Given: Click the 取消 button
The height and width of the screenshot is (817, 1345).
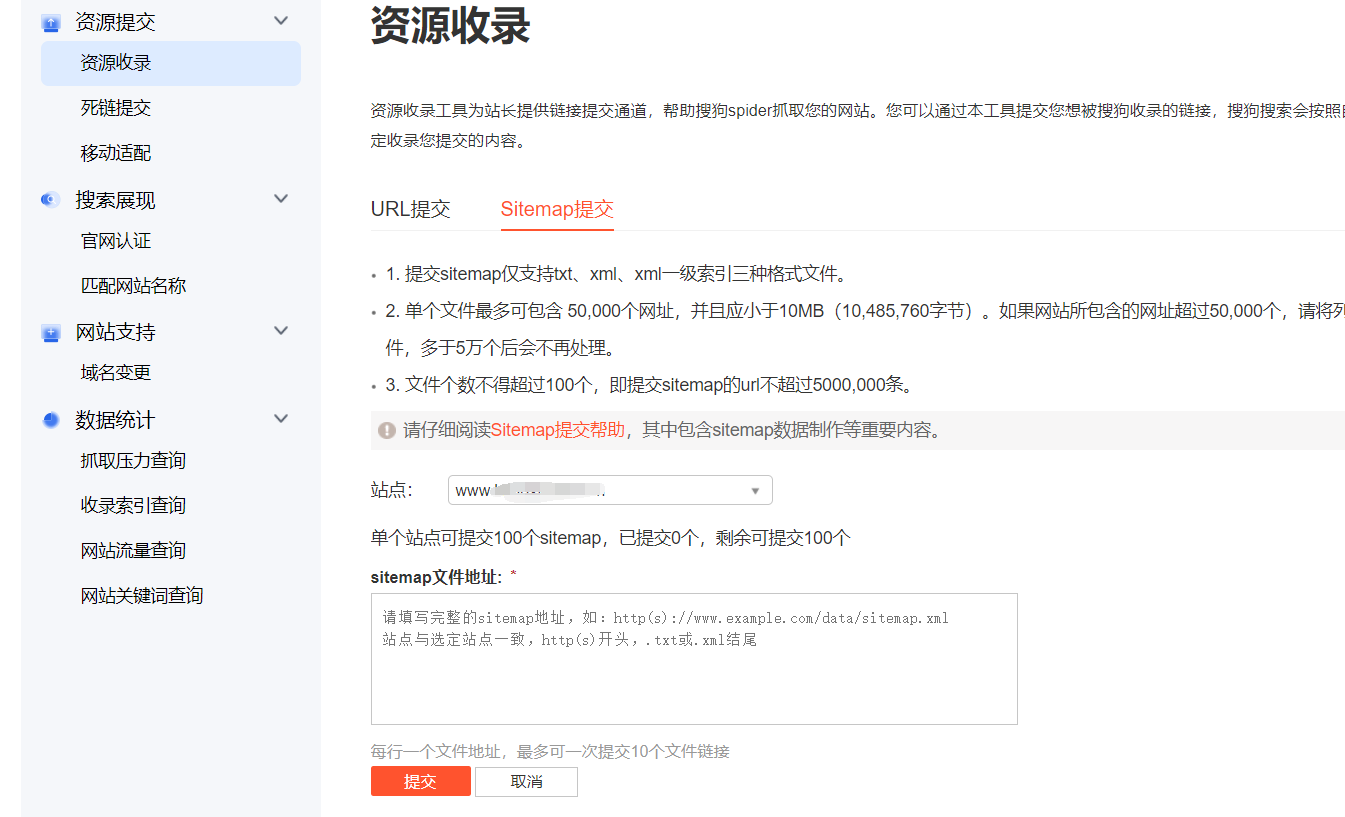Looking at the screenshot, I should pyautogui.click(x=526, y=782).
